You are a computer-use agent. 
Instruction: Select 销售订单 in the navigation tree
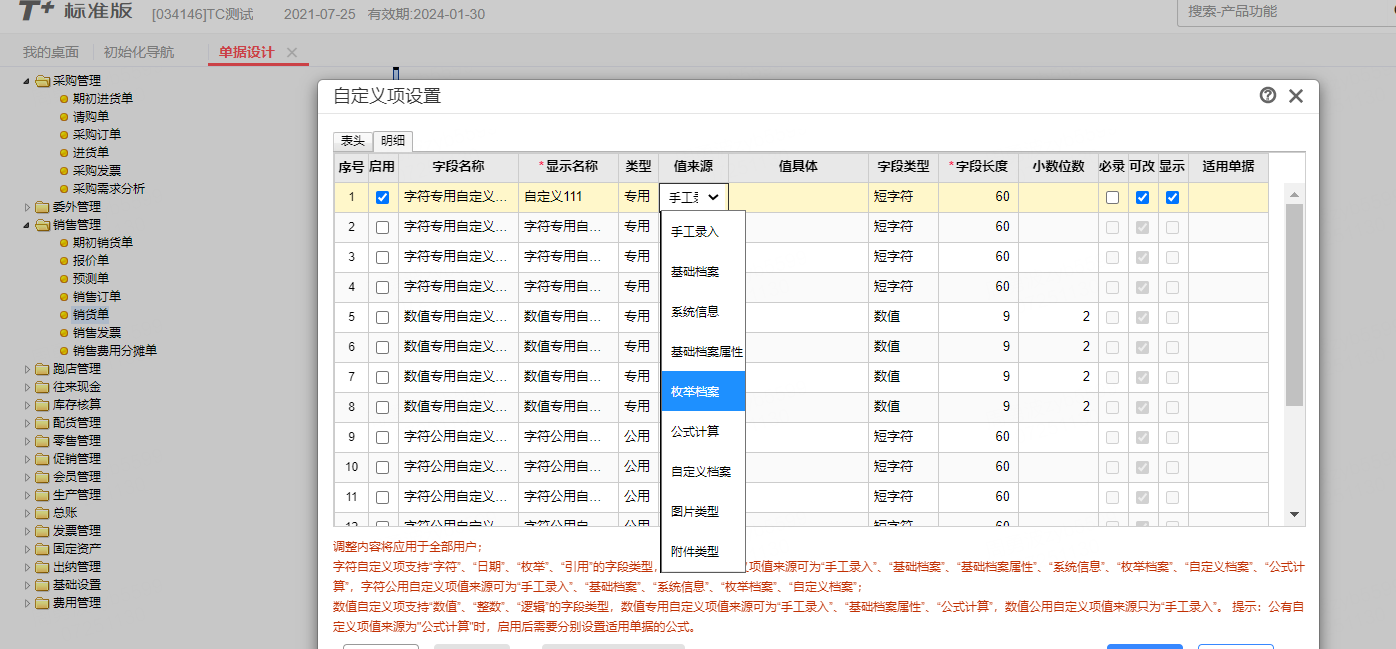coord(97,297)
